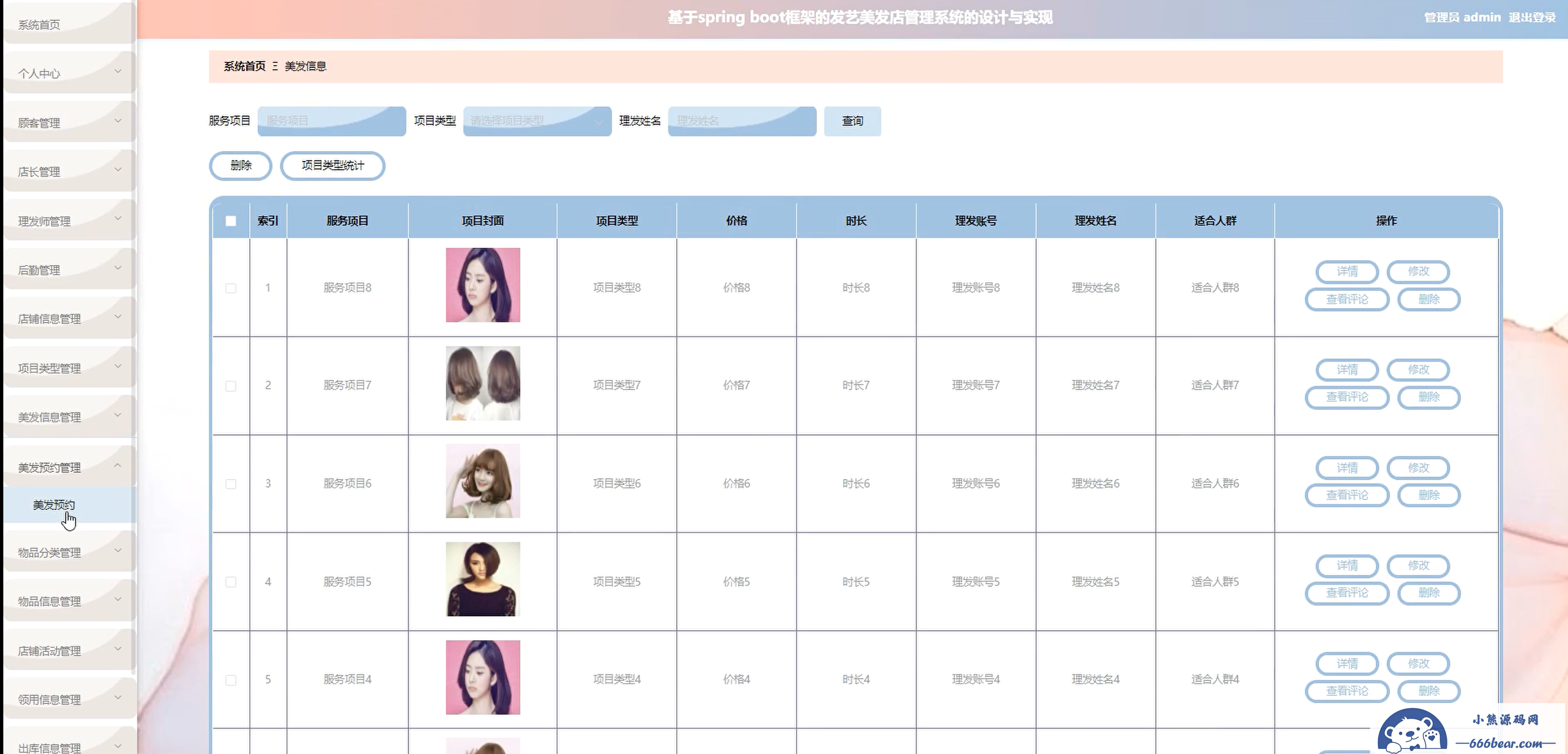Focus the 服务项目 search field
Viewport: 1568px width, 754px height.
(x=332, y=121)
